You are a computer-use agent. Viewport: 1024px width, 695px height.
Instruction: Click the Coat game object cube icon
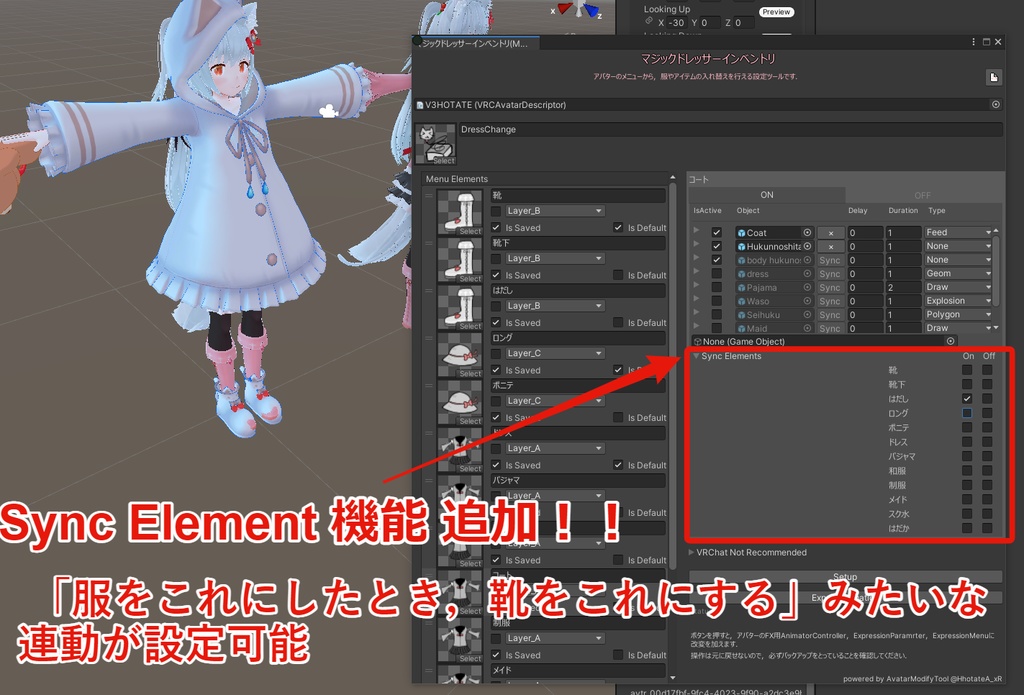(x=741, y=233)
